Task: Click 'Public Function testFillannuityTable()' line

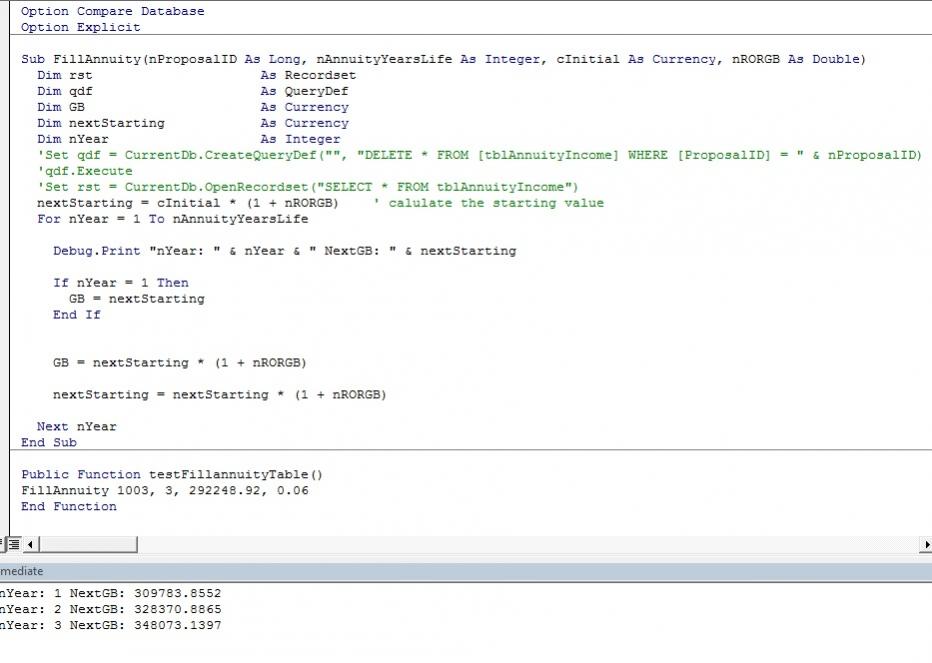Action: click(x=172, y=475)
